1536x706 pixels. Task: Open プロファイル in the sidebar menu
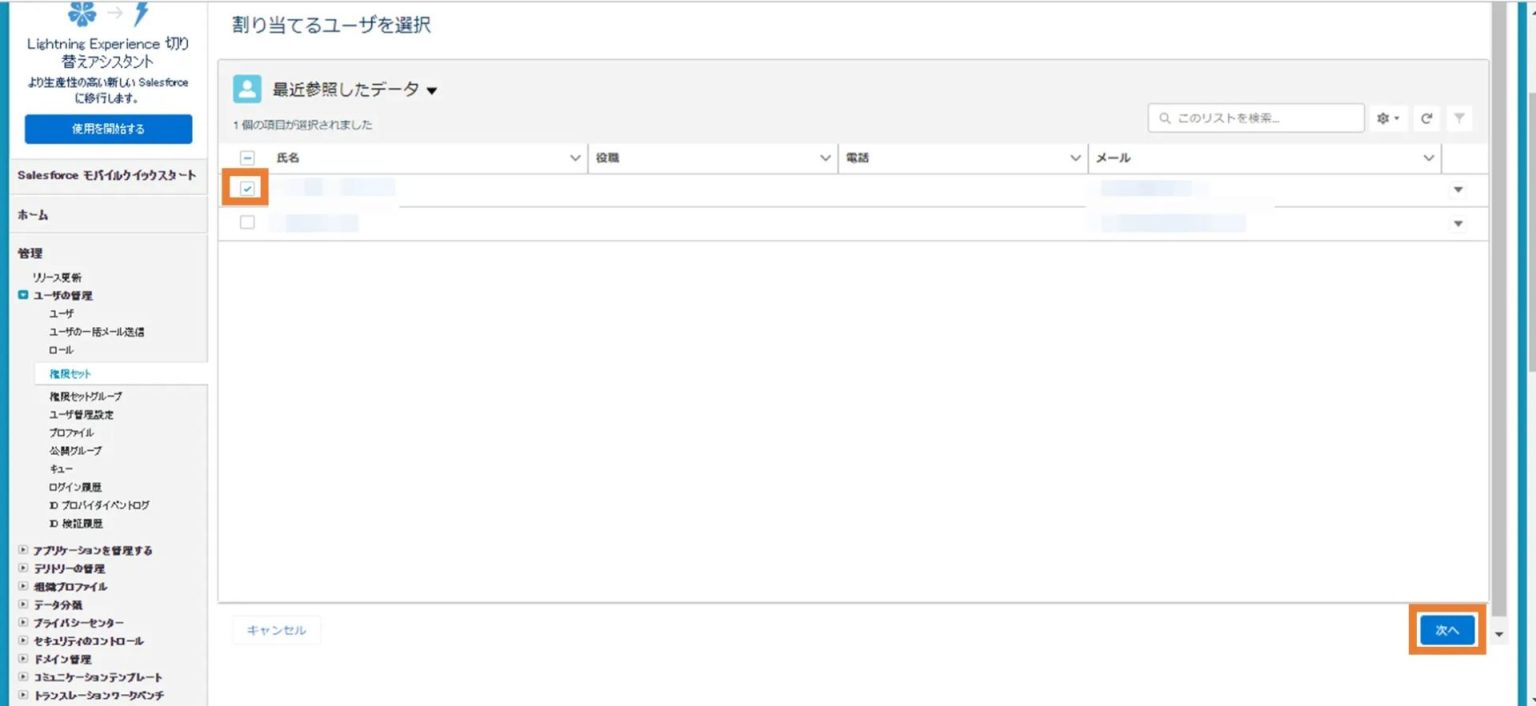click(x=71, y=433)
